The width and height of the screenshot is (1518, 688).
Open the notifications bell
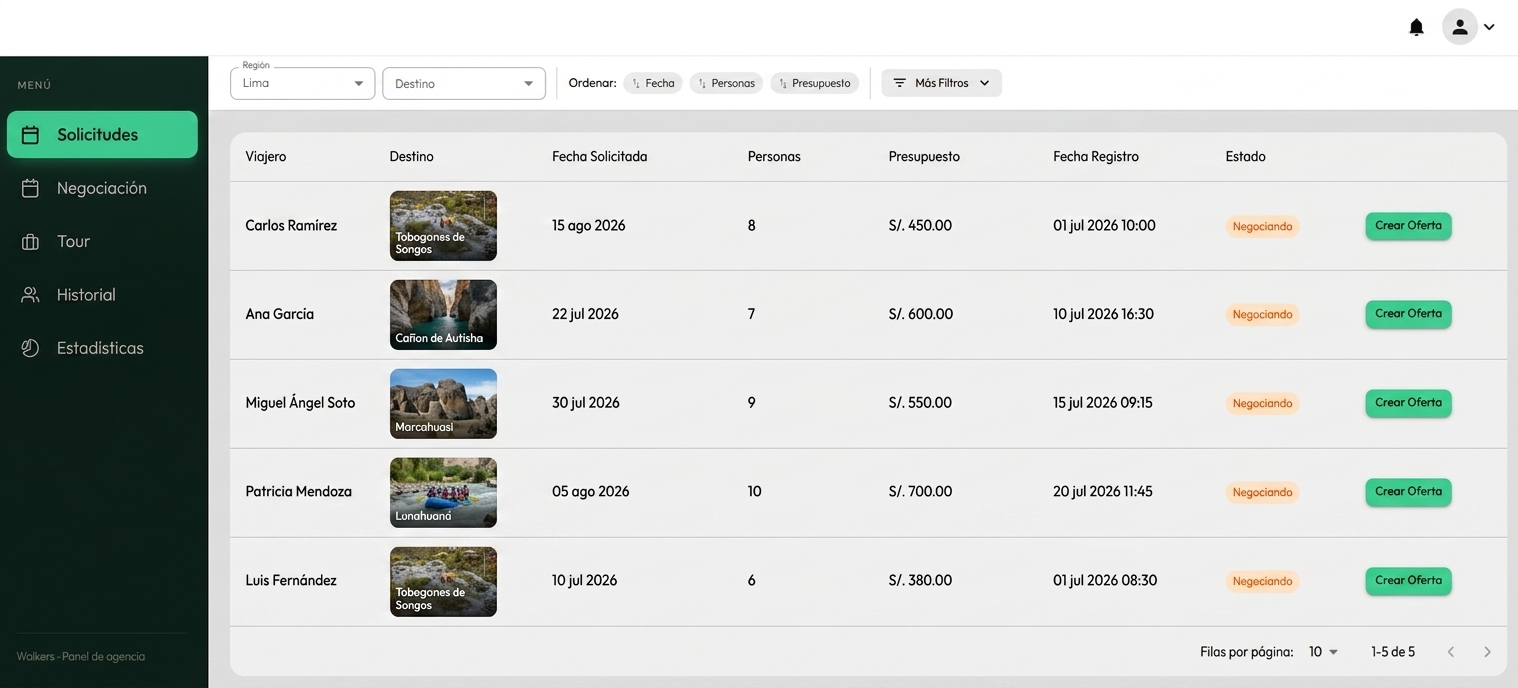click(x=1416, y=27)
